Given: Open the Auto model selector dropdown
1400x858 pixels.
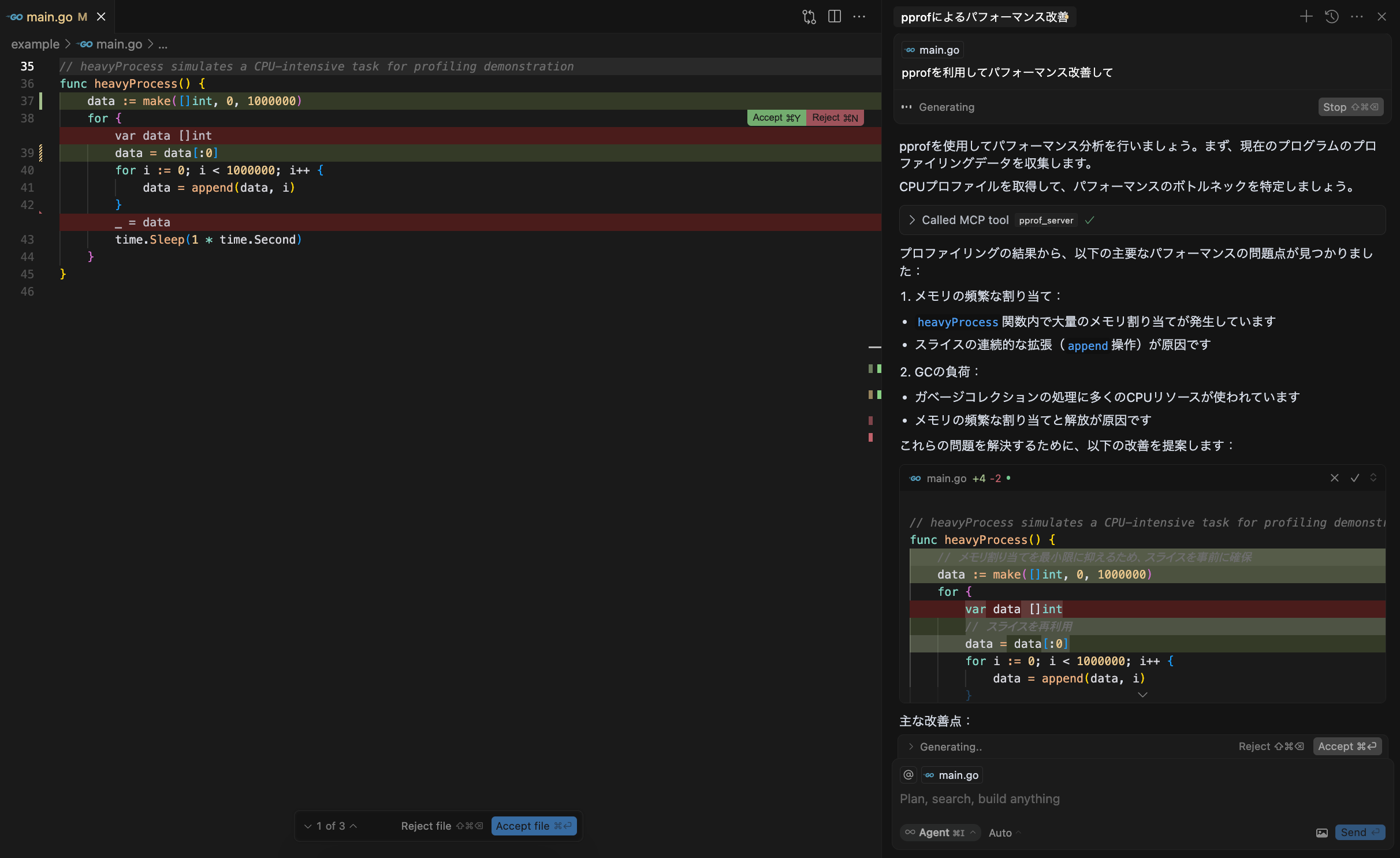Looking at the screenshot, I should click(1005, 833).
